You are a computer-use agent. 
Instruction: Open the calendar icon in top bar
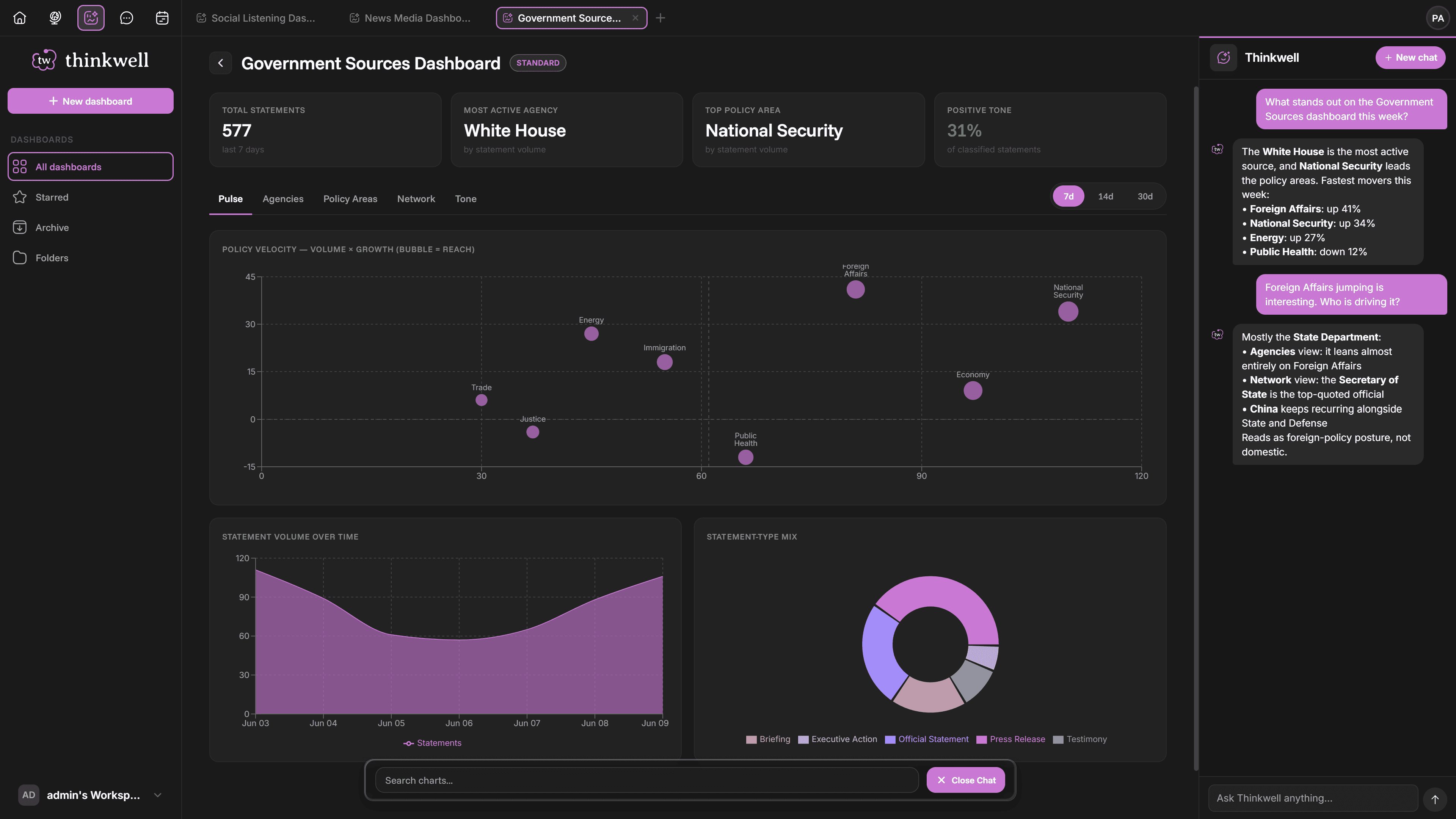162,18
